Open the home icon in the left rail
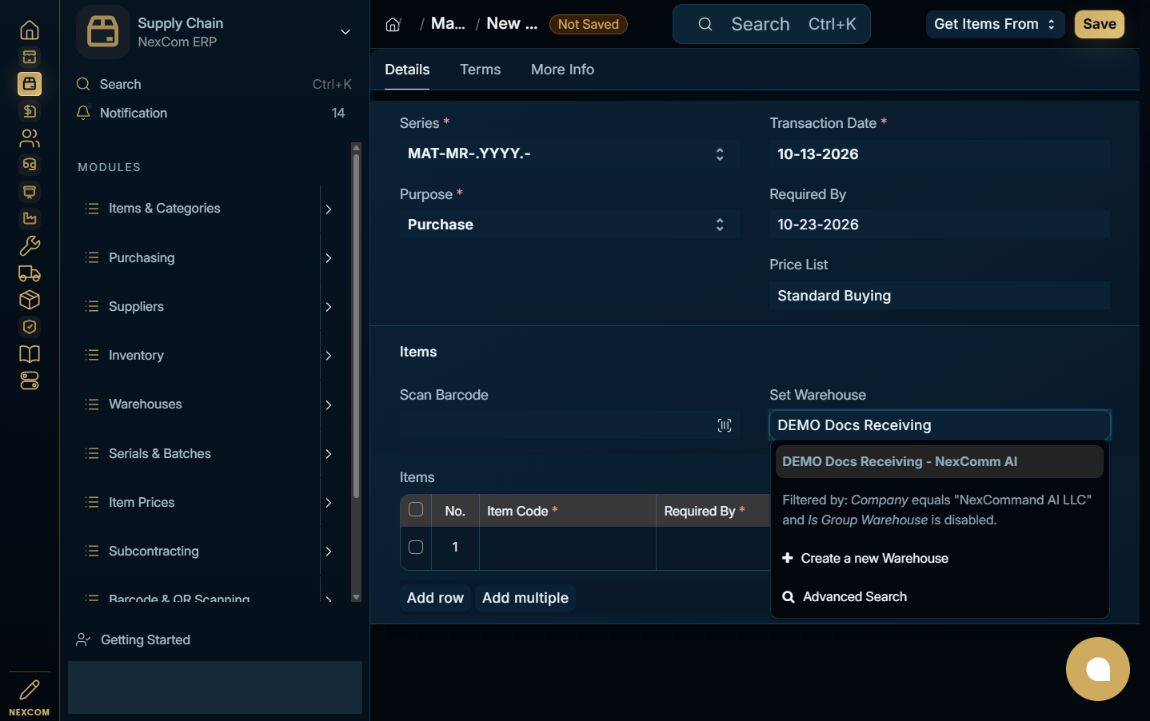 (29, 30)
